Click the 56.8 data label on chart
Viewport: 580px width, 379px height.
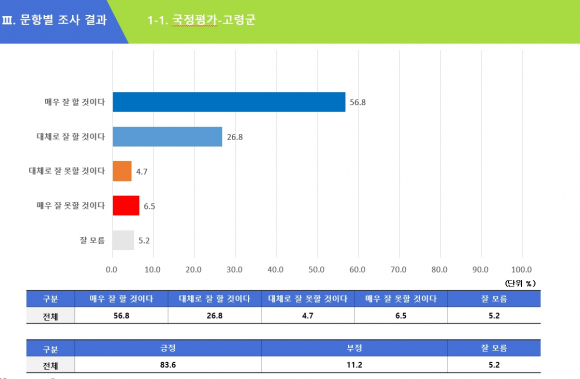(x=358, y=102)
